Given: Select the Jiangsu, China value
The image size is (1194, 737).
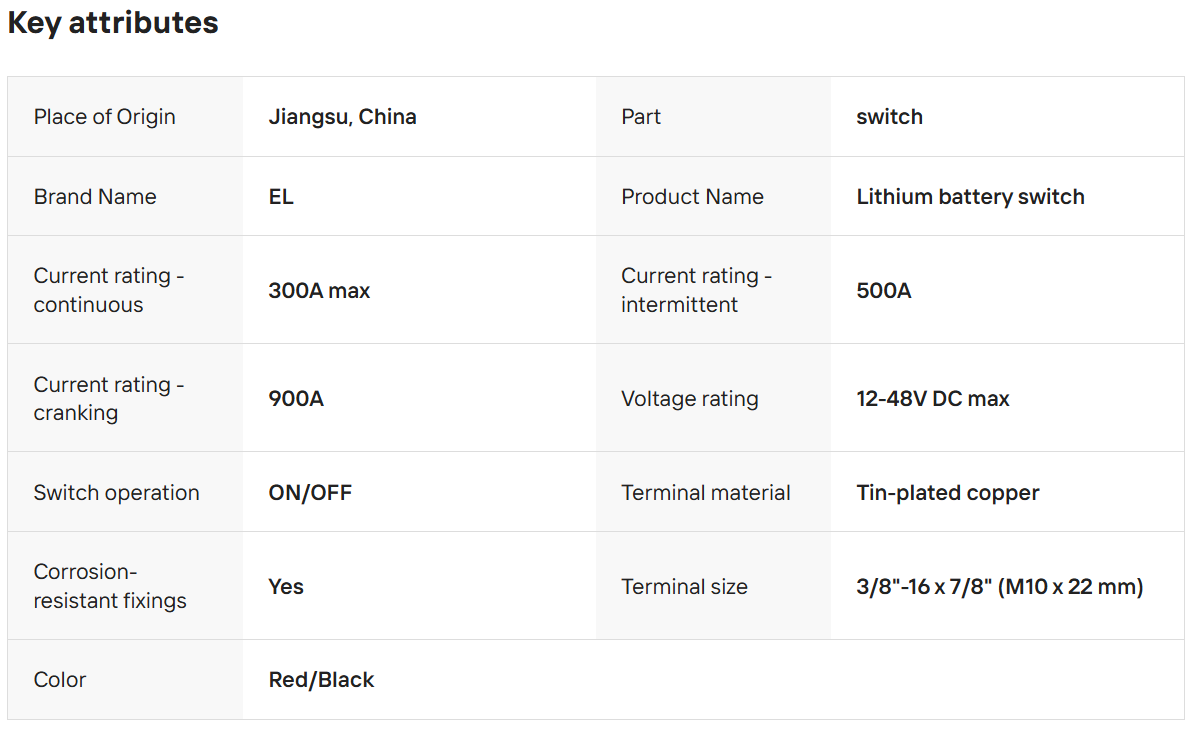Looking at the screenshot, I should coord(342,117).
